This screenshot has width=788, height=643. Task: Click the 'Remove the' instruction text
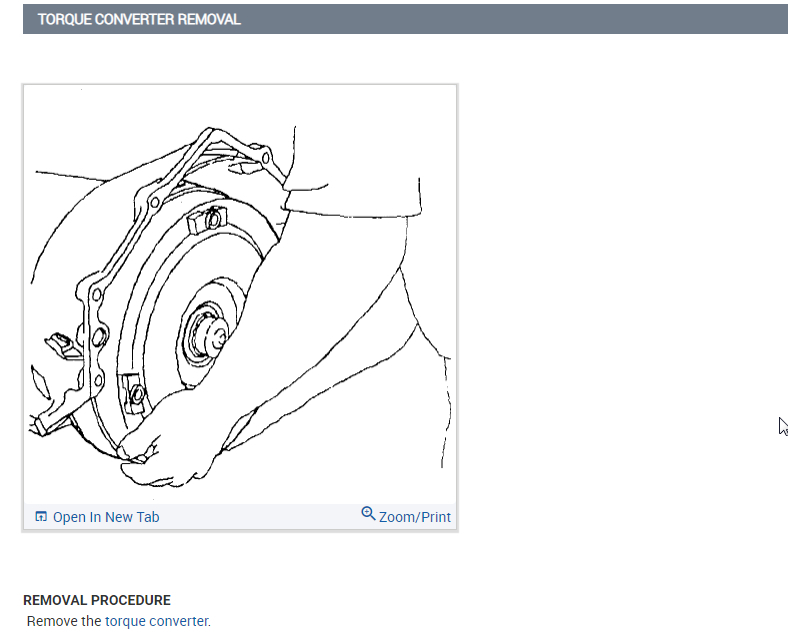(x=64, y=621)
